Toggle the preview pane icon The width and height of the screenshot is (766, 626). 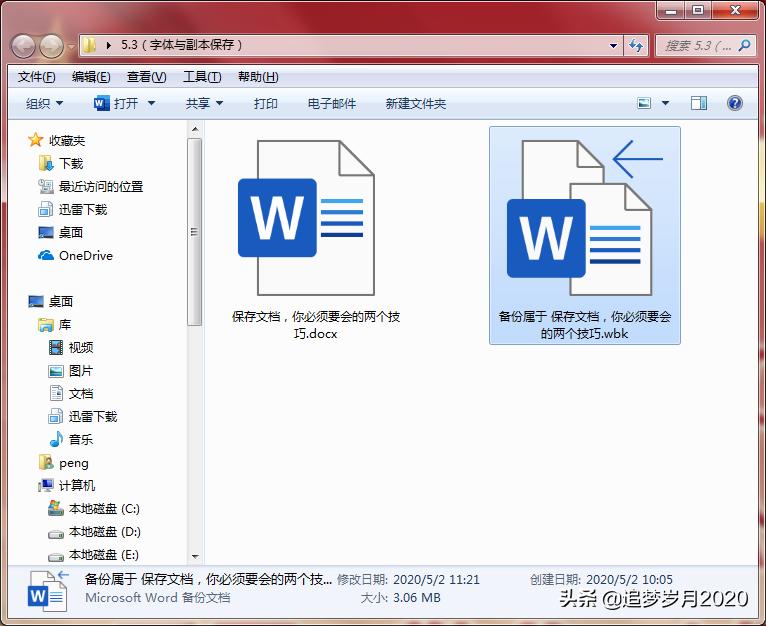699,103
